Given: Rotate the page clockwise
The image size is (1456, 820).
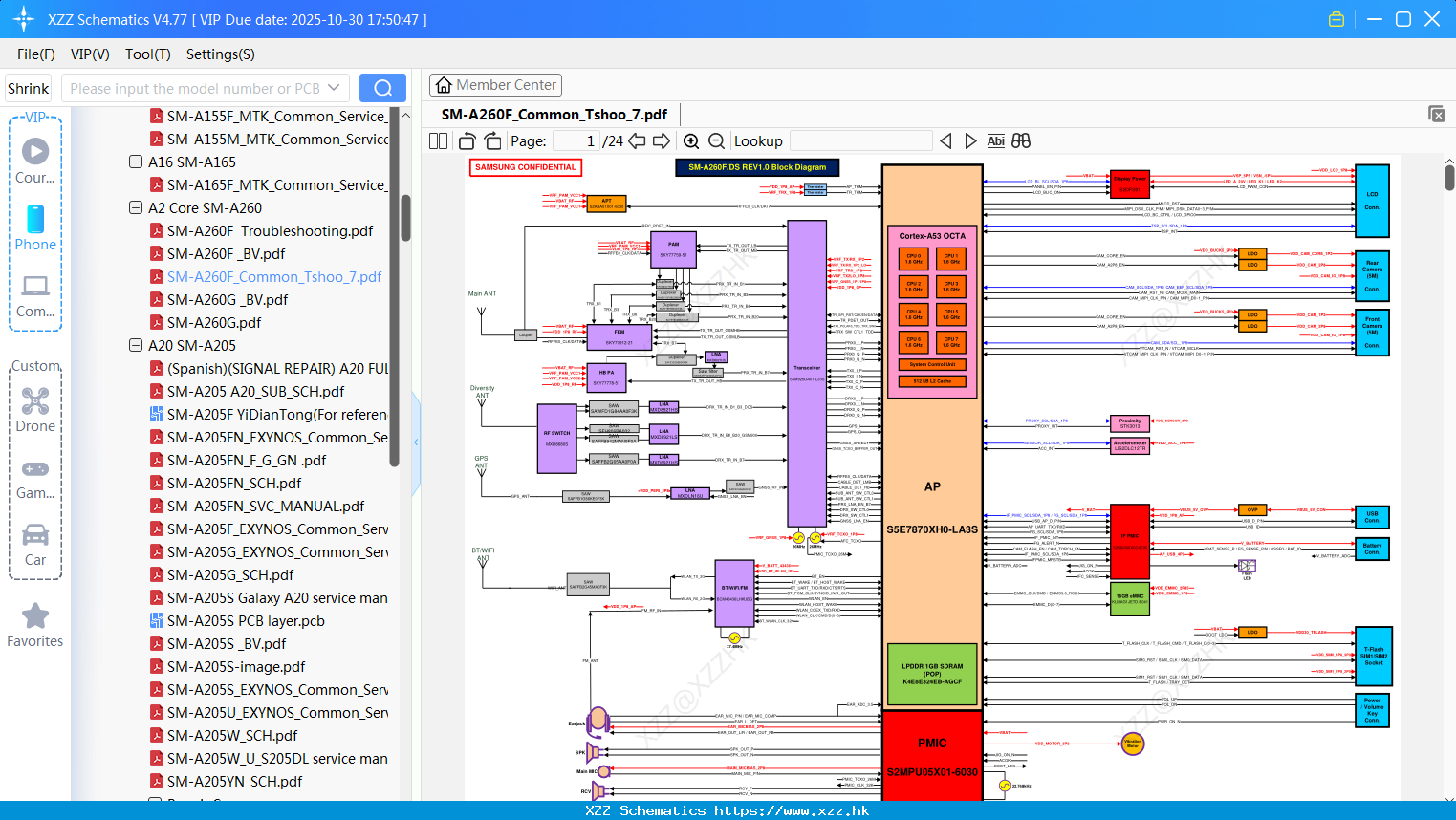Looking at the screenshot, I should tap(492, 141).
